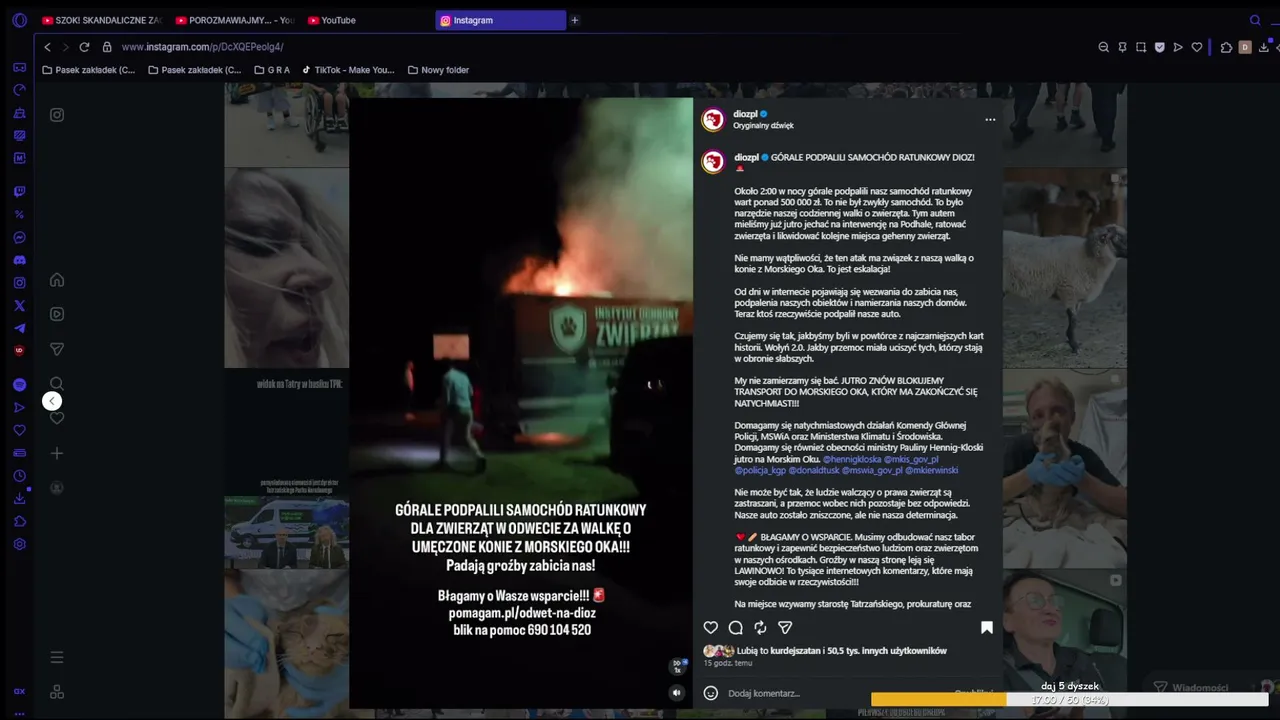The height and width of the screenshot is (720, 1280).
Task: Open a new browser tab with plus
Action: 575,20
